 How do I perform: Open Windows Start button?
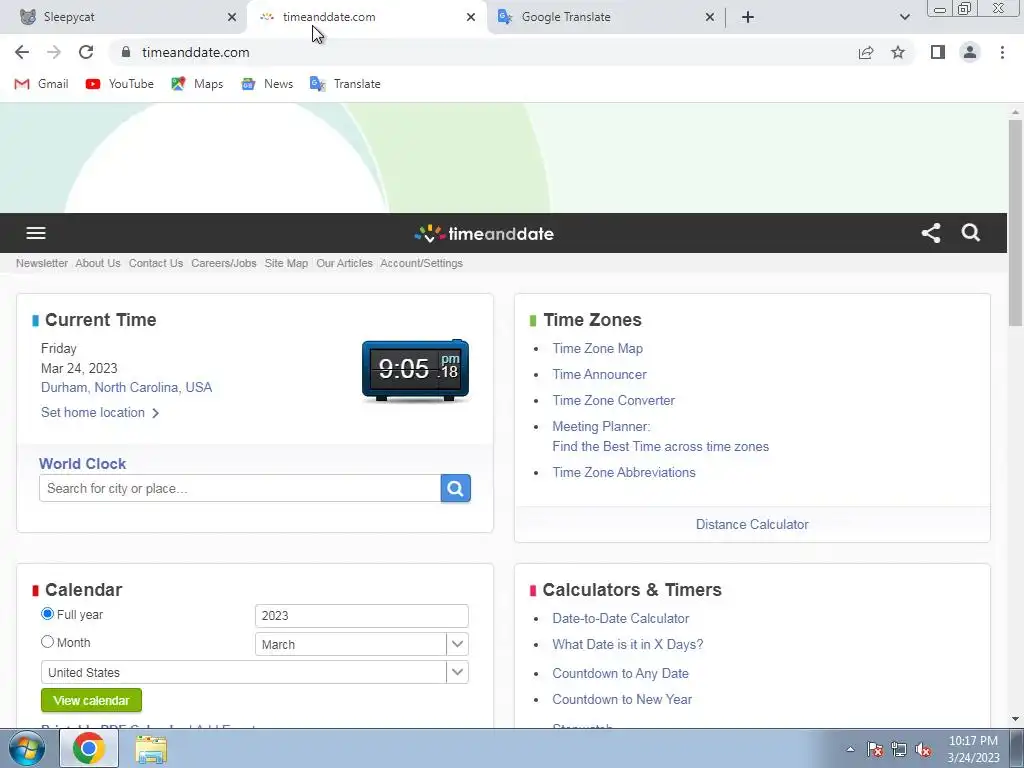tap(27, 748)
